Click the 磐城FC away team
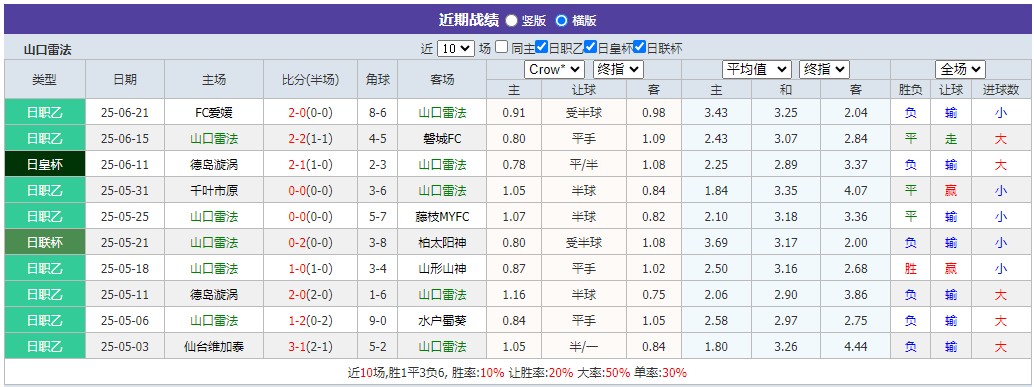 tap(442, 138)
